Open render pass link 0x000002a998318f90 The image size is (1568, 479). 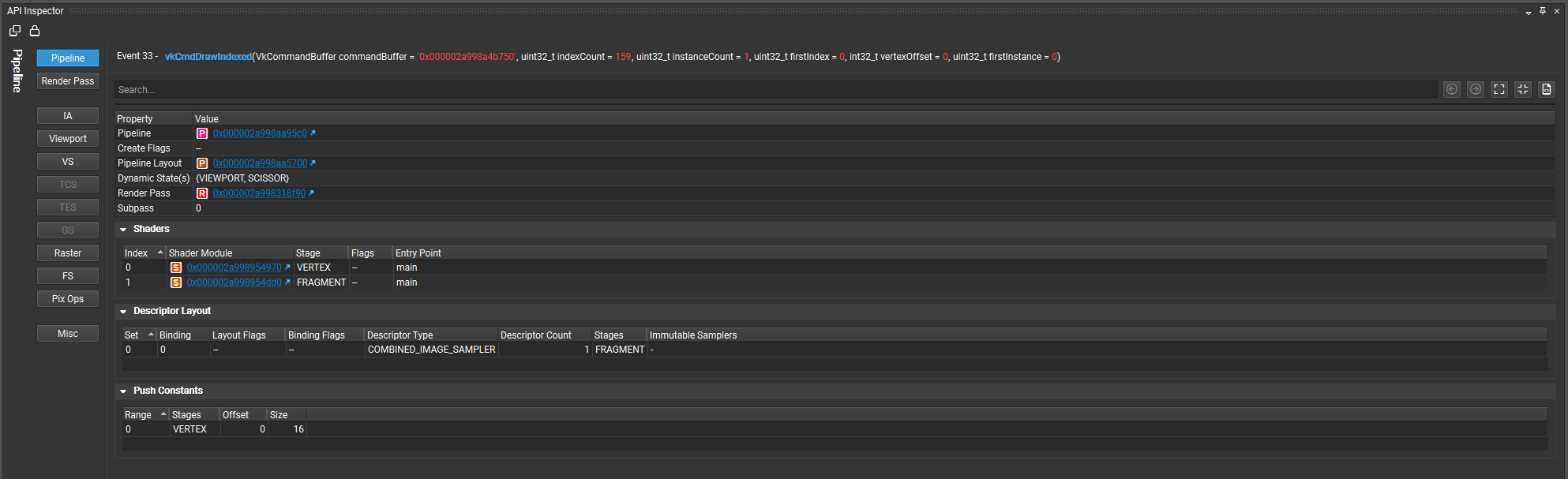(259, 193)
